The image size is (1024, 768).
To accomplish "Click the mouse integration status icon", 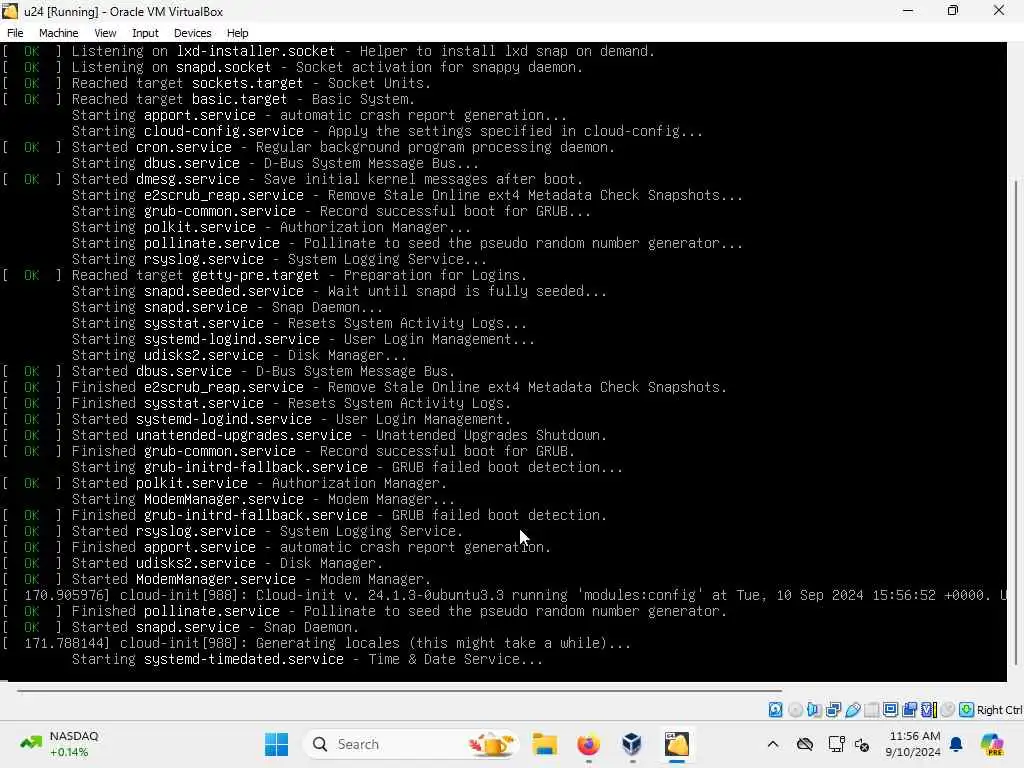I will (948, 709).
